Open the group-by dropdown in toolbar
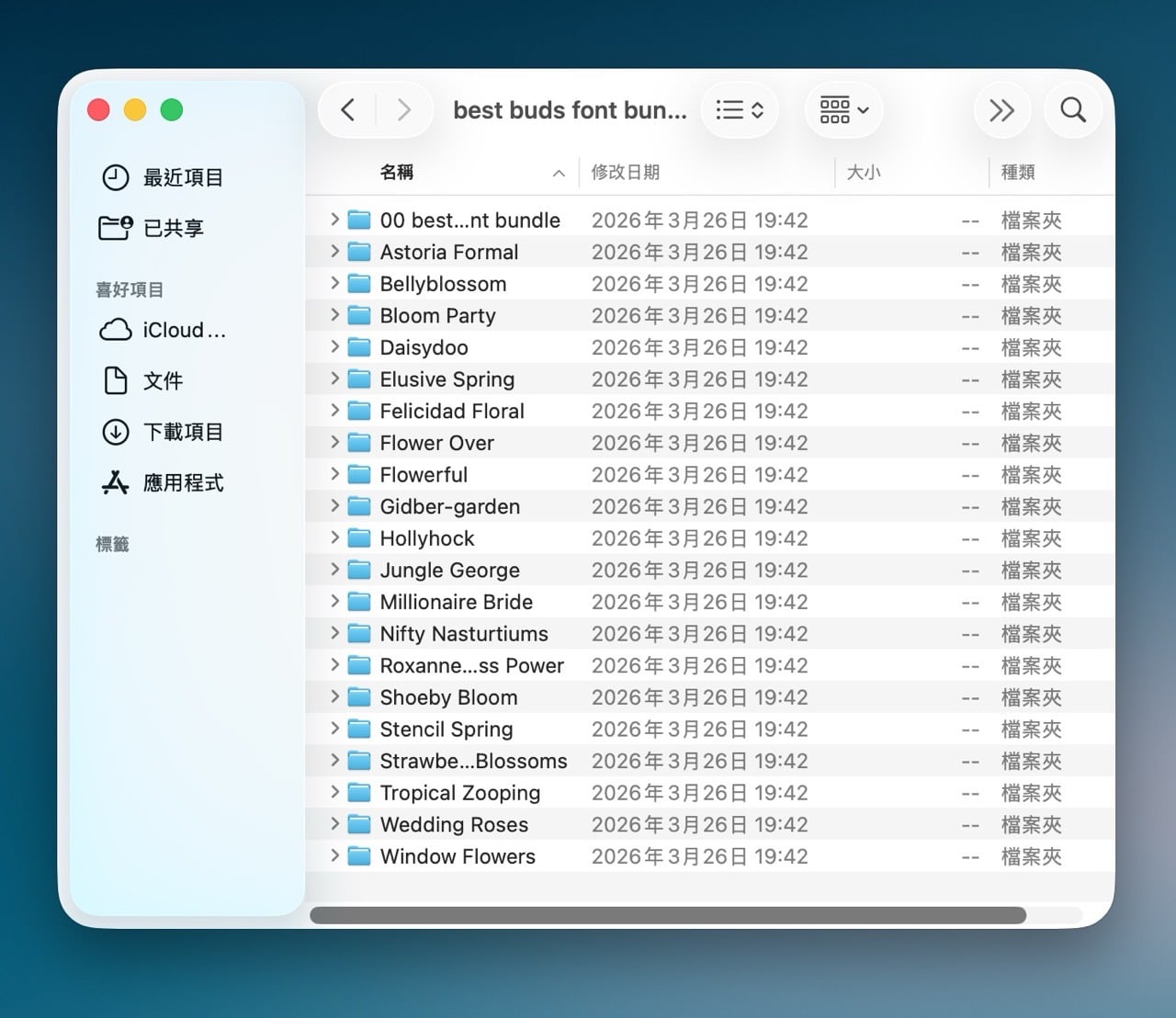The width and height of the screenshot is (1176, 1018). 842,109
